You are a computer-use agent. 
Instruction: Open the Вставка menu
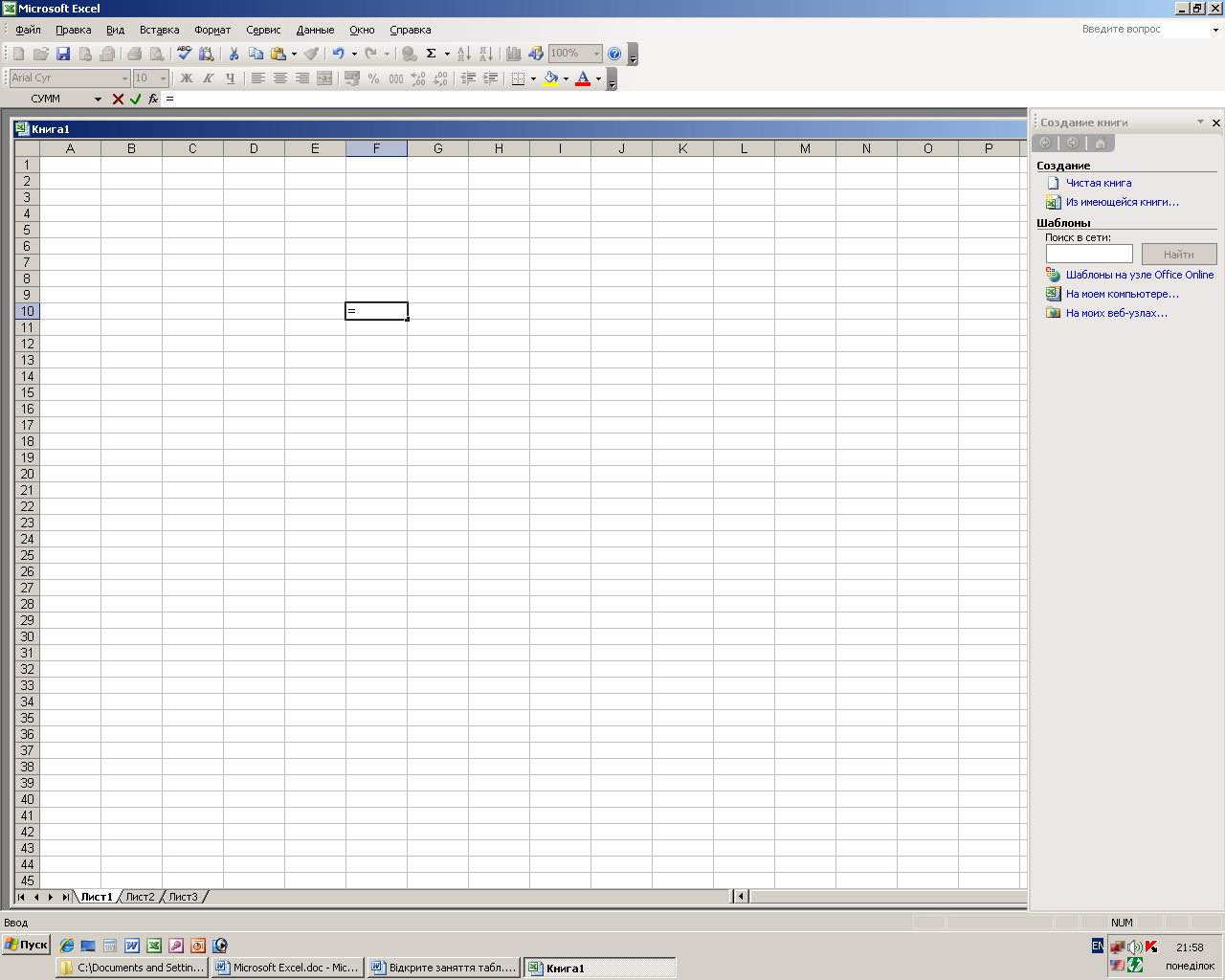[159, 30]
